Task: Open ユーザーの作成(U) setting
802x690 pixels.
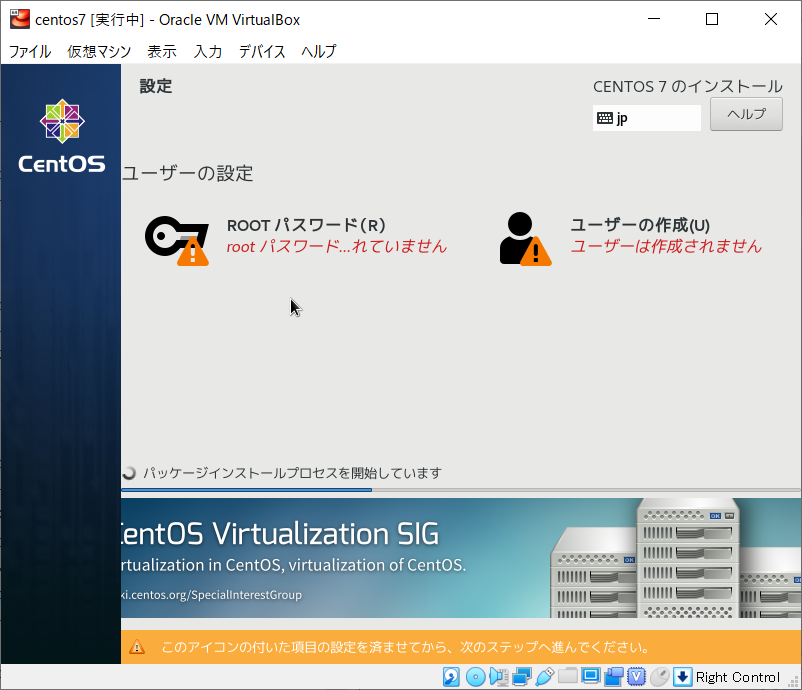Action: click(x=631, y=239)
